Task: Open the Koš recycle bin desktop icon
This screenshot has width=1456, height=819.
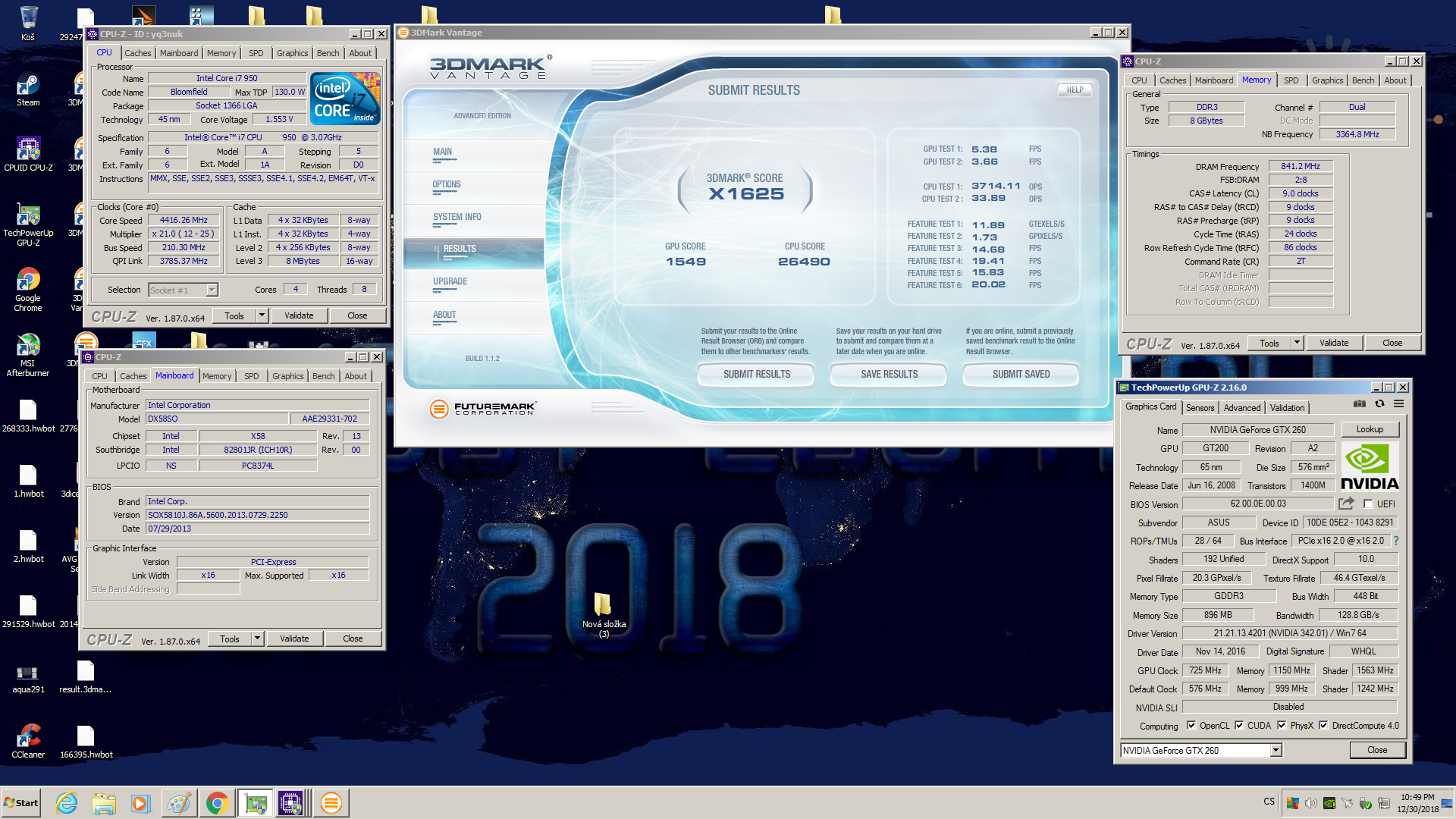Action: pyautogui.click(x=28, y=23)
